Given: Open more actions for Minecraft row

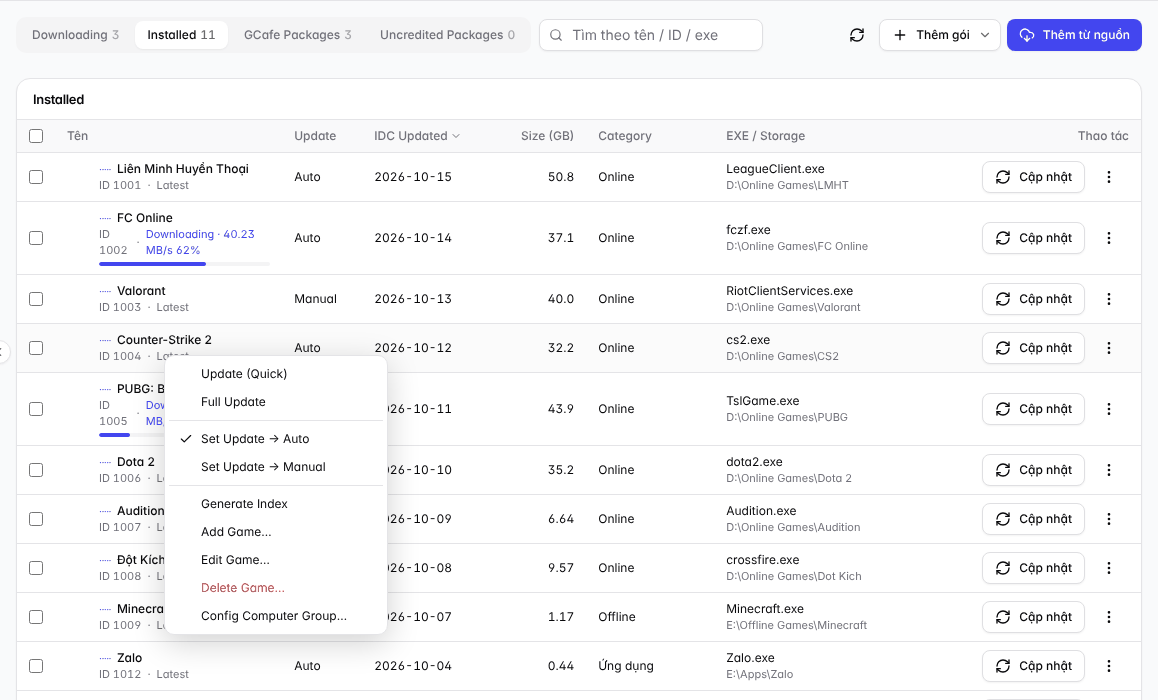Looking at the screenshot, I should pos(1109,617).
